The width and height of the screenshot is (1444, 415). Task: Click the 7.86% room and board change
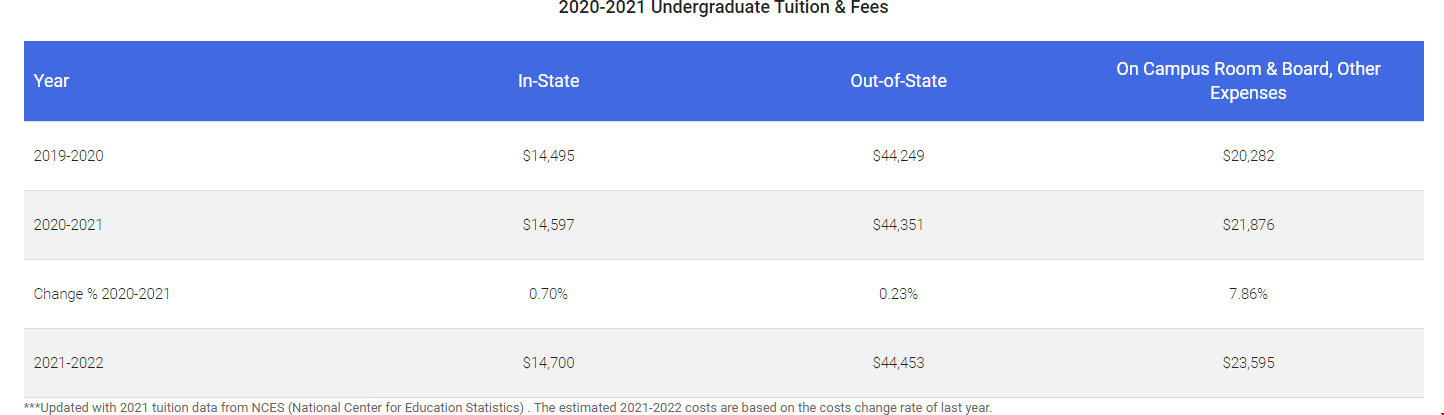click(1248, 294)
